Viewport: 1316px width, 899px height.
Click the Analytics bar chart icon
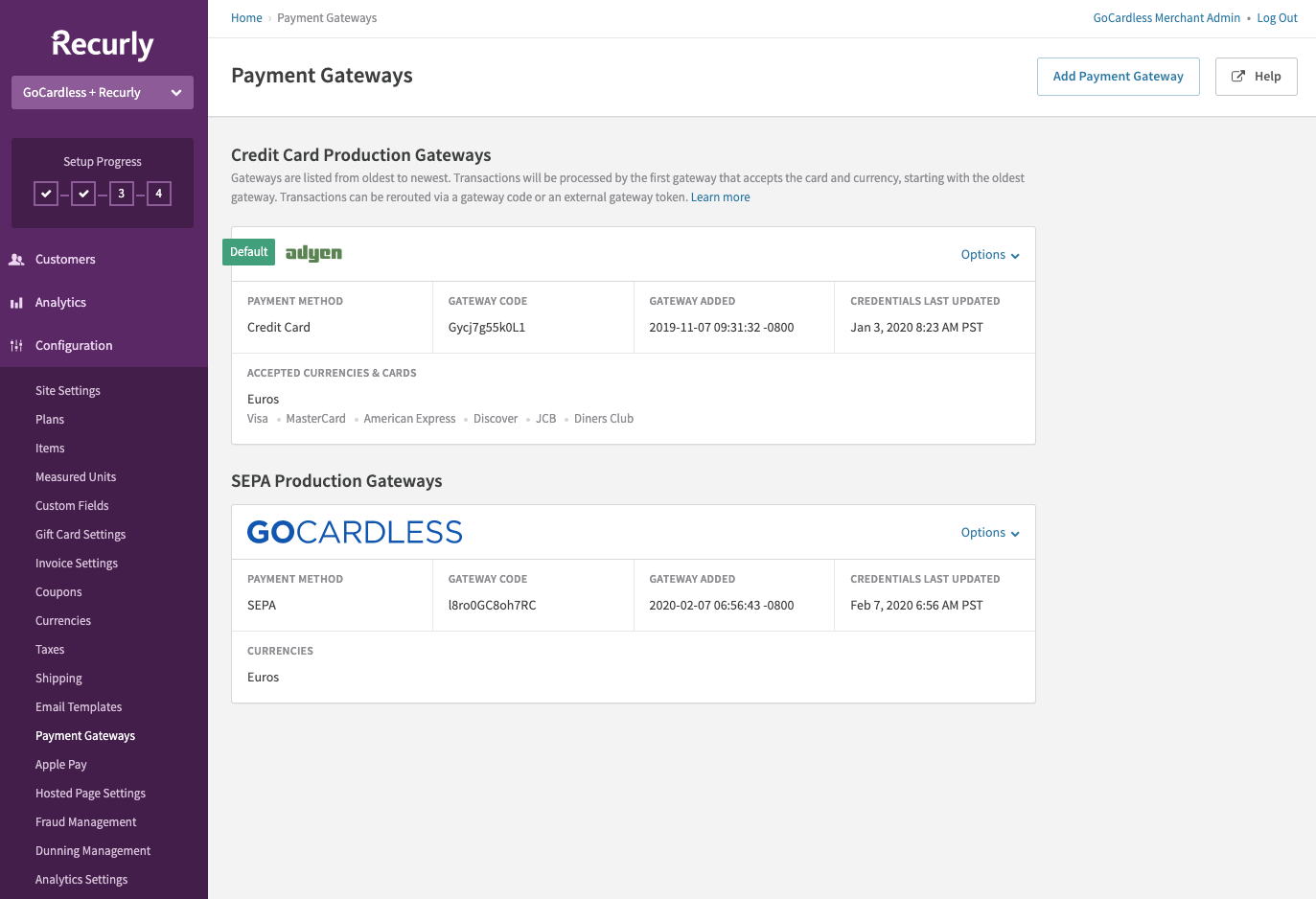pos(16,303)
